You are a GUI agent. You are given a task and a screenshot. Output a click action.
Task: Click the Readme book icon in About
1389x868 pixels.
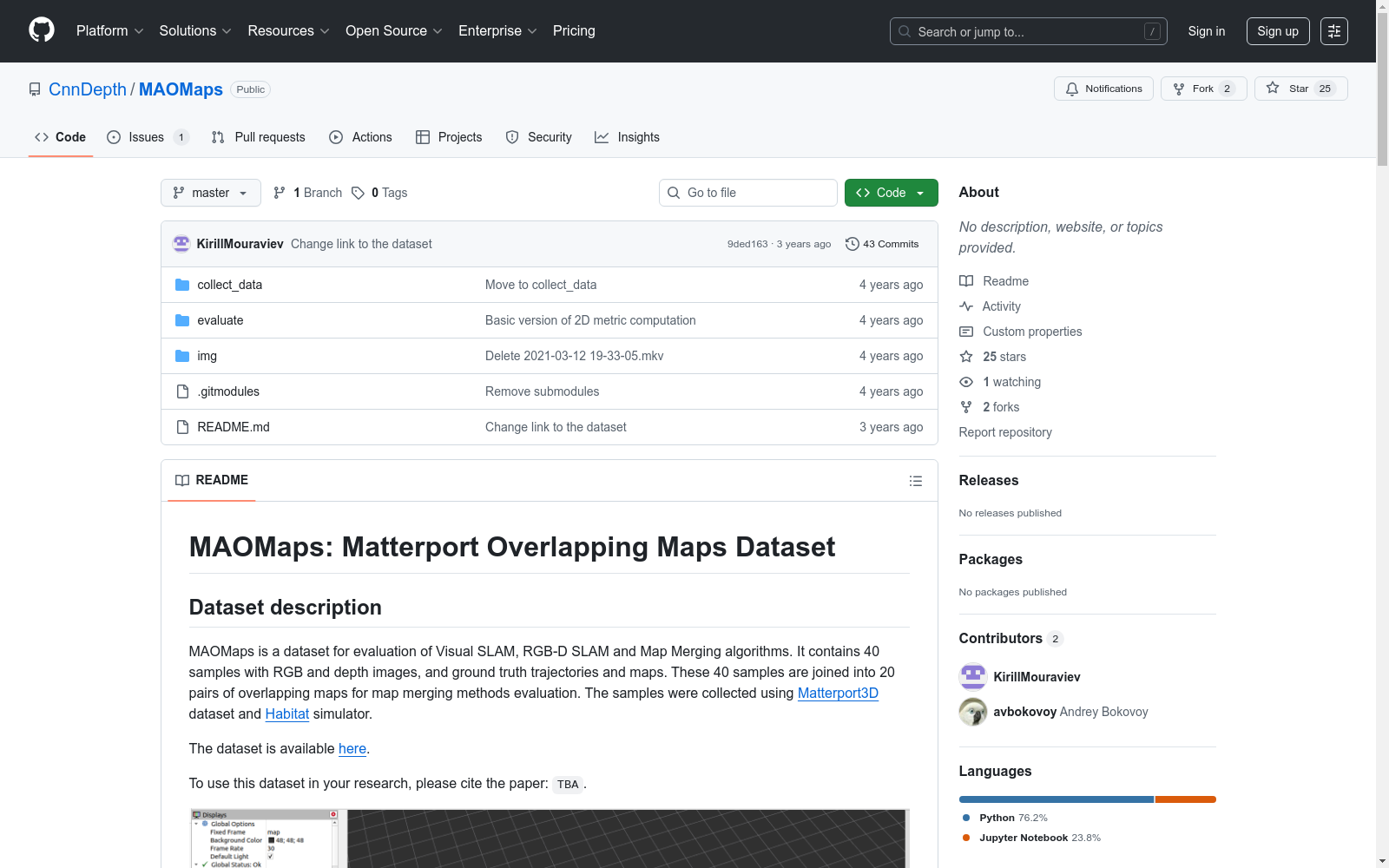point(966,281)
